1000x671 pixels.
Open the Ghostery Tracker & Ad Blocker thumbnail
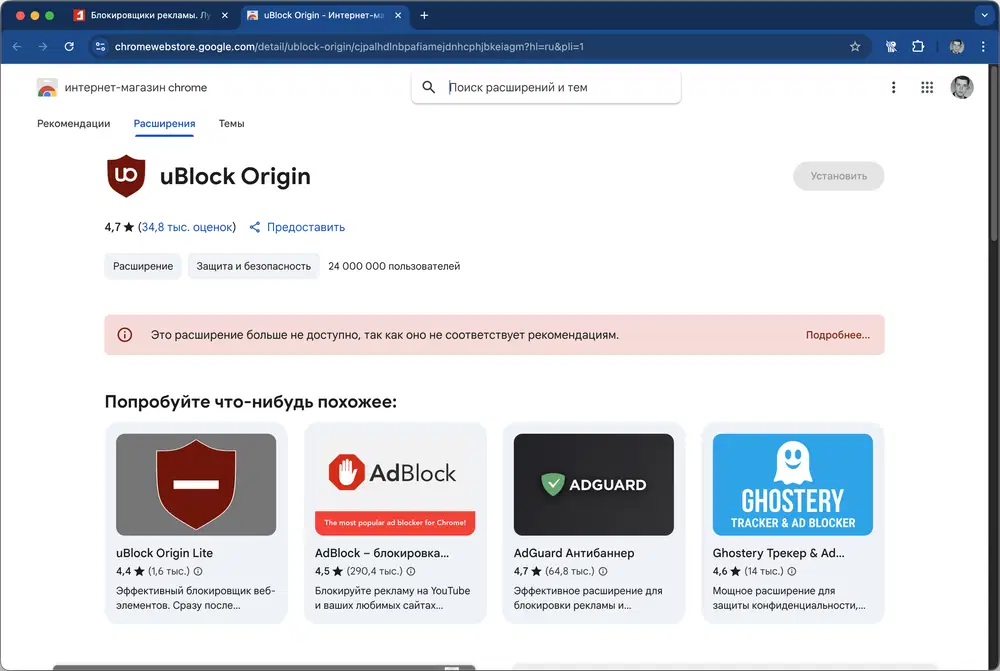(793, 484)
